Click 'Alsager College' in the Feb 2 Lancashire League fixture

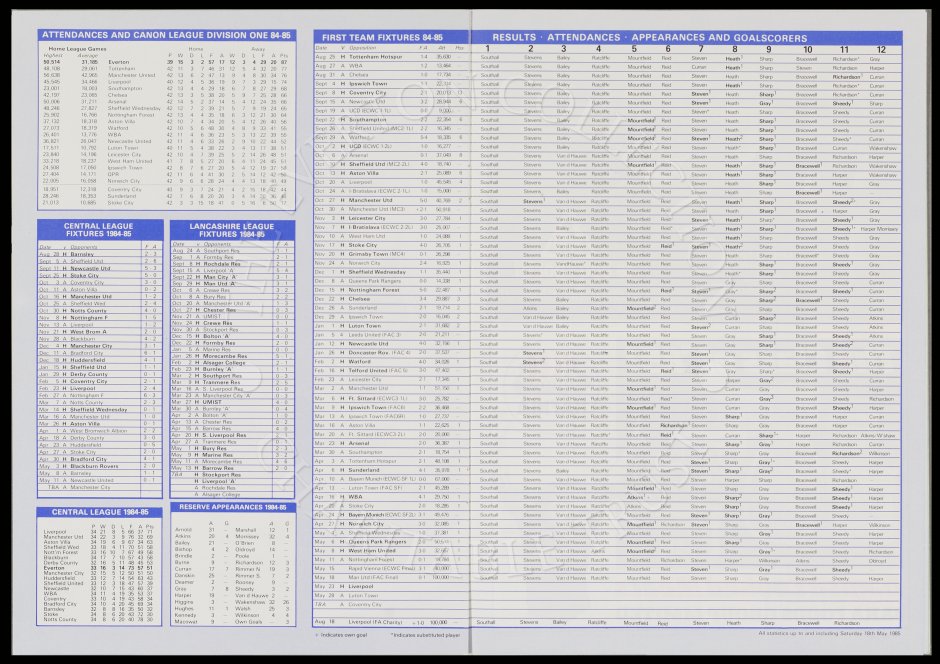pos(224,363)
